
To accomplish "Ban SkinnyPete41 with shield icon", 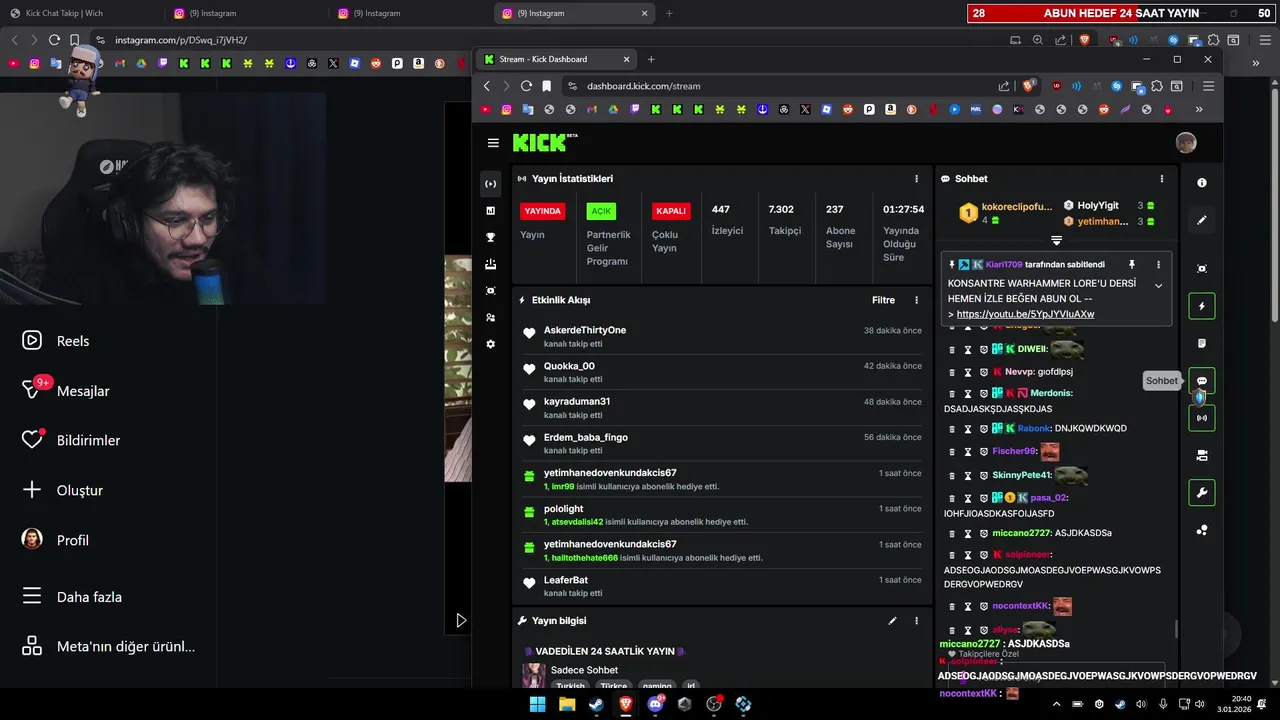I will [x=984, y=476].
